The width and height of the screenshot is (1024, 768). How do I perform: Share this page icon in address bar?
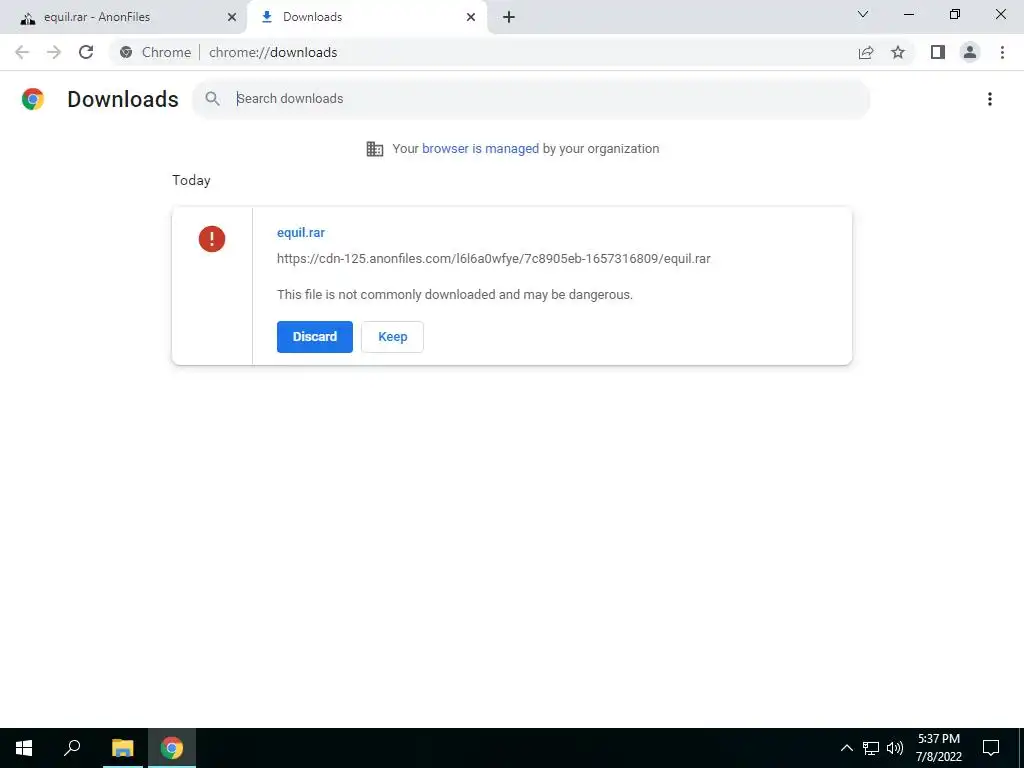866,52
